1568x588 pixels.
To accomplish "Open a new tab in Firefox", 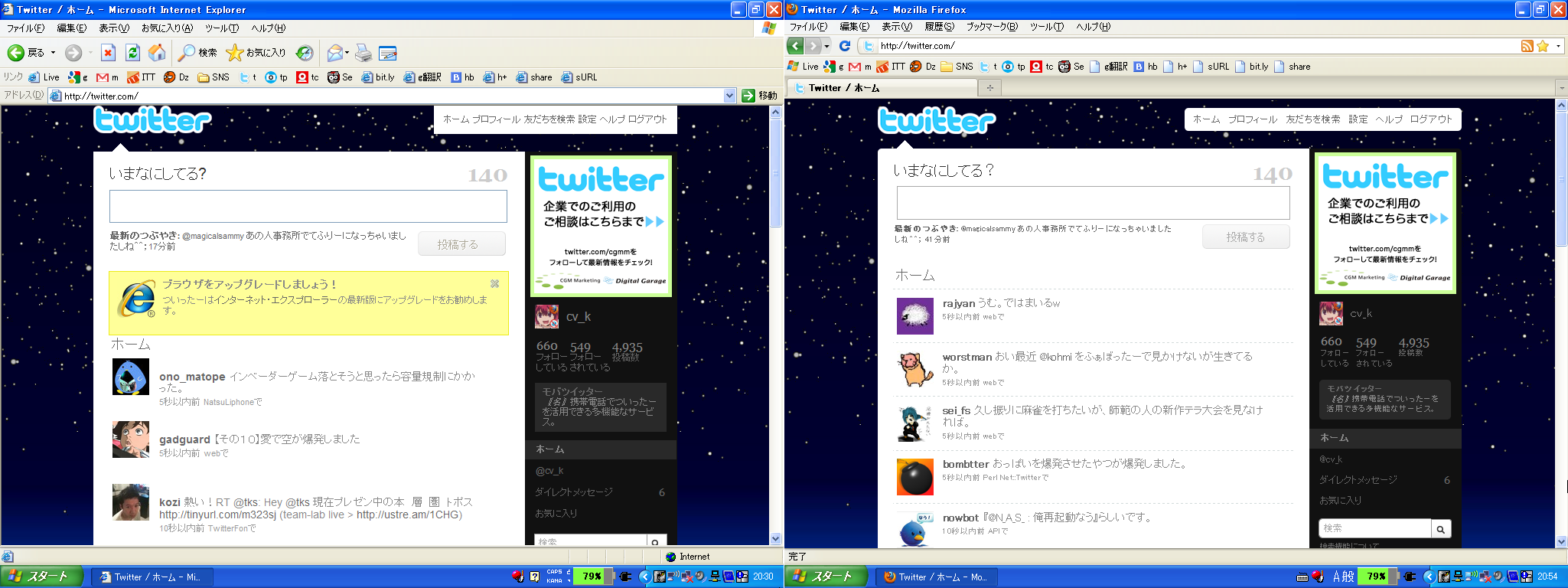I will 989,88.
